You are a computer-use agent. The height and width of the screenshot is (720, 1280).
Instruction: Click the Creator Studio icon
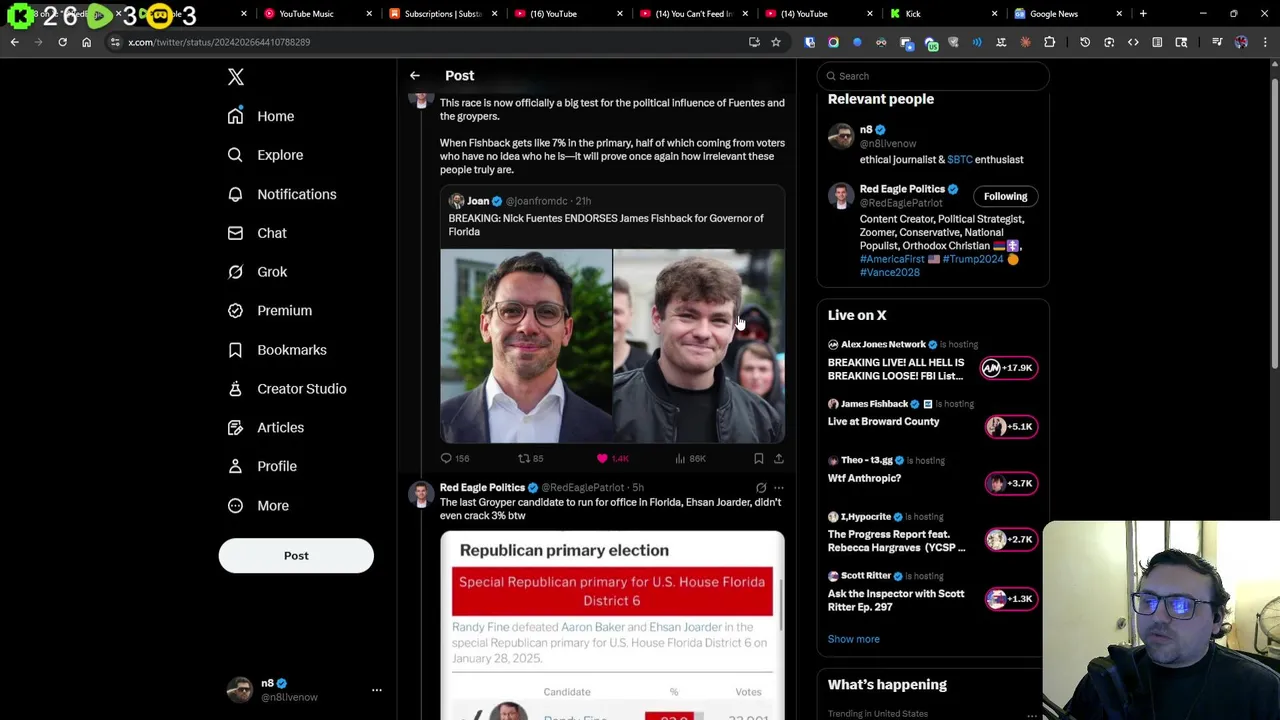(235, 389)
